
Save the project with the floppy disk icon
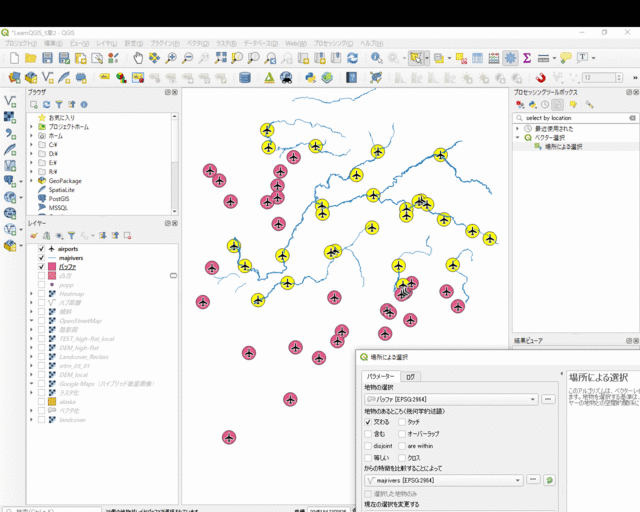(x=47, y=58)
